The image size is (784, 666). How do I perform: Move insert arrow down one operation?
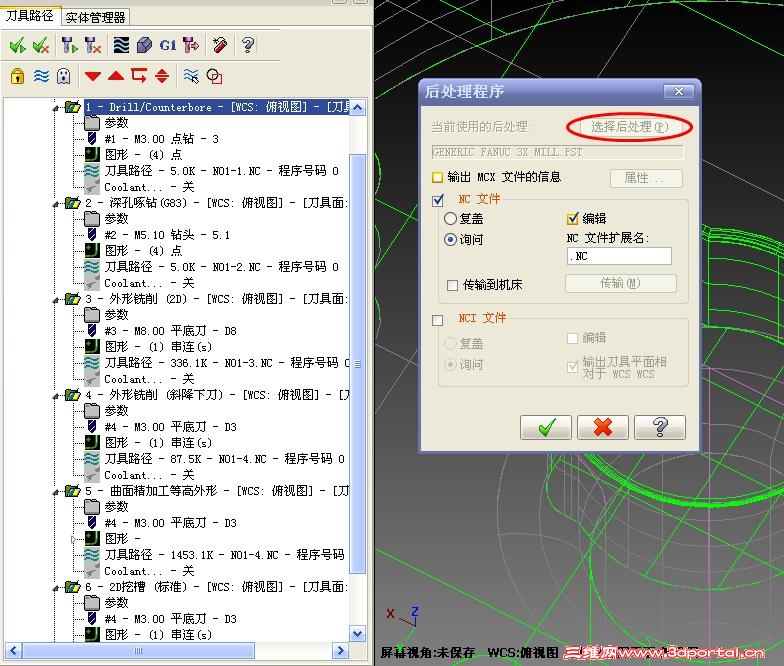point(93,76)
